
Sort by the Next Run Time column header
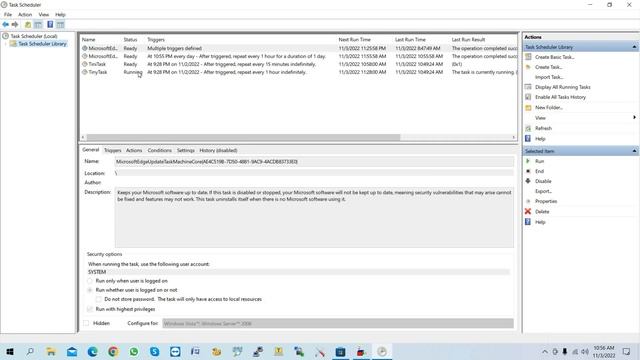(x=355, y=40)
